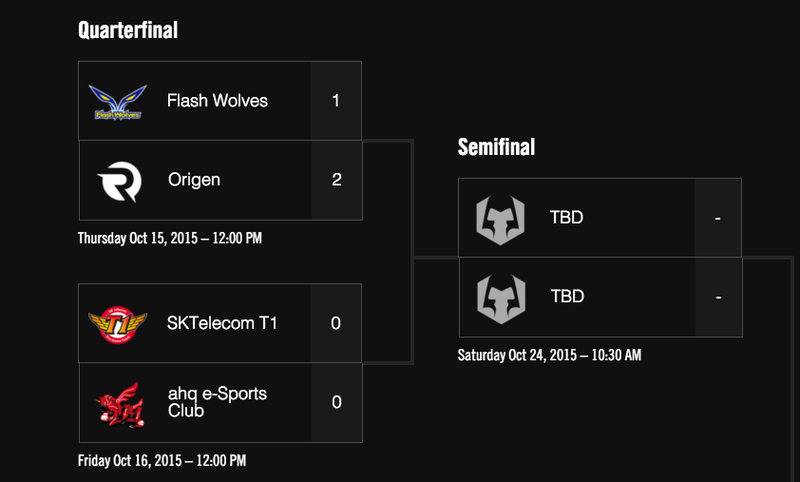Click the SKTelecom T1 logo
Viewport: 800px width, 482px height.
point(118,325)
